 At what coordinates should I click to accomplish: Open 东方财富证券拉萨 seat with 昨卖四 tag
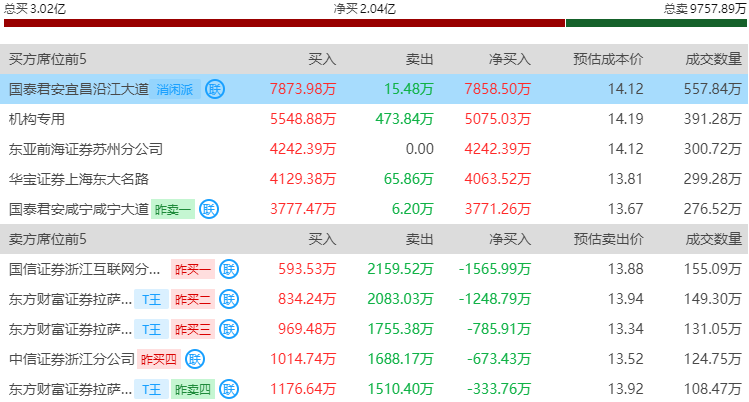pyautogui.click(x=70, y=390)
